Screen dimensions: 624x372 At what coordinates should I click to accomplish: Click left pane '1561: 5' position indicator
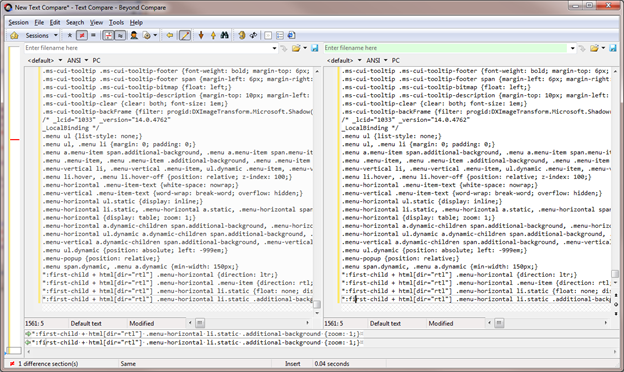click(x=35, y=323)
